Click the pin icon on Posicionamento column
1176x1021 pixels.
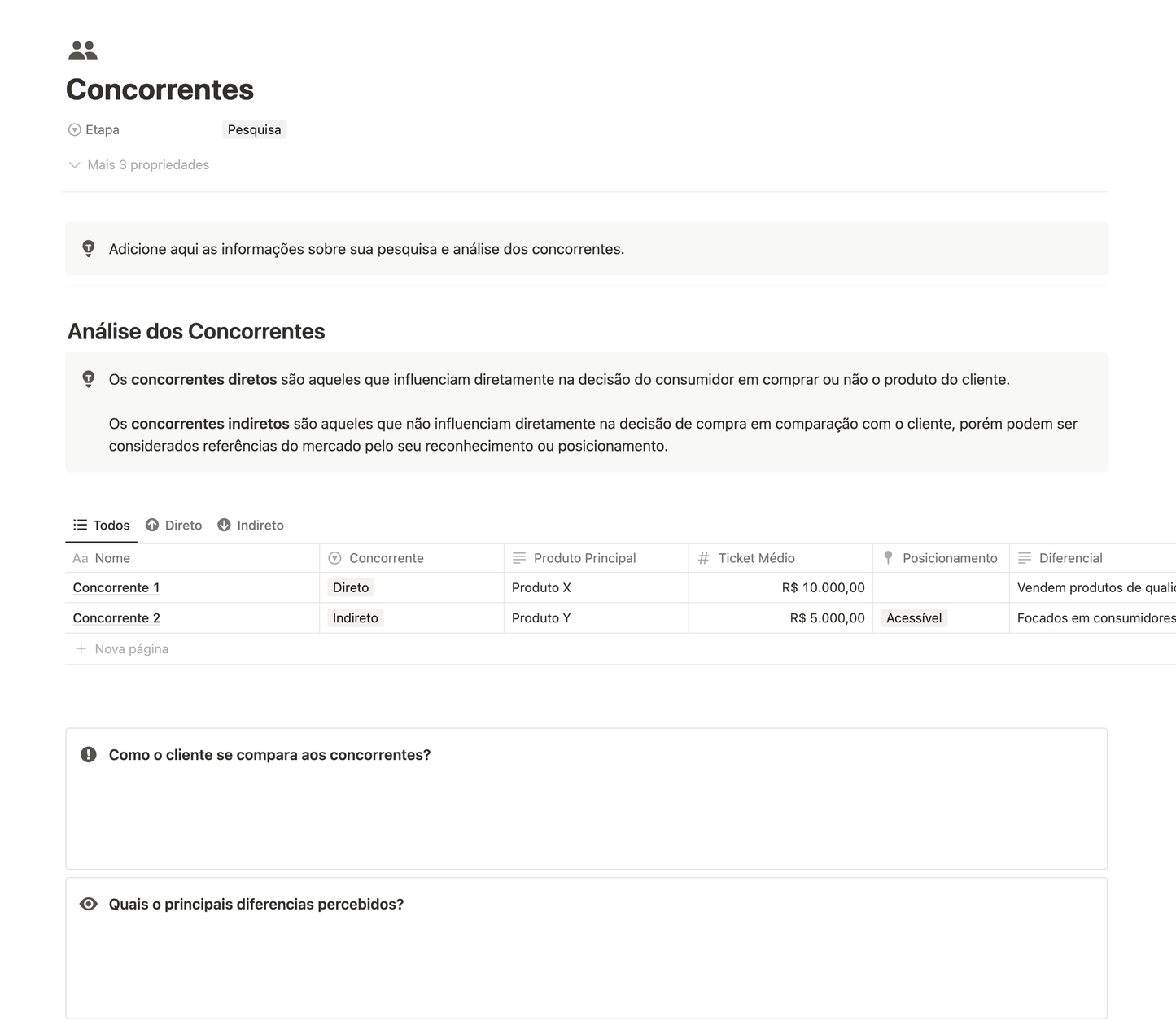point(887,558)
